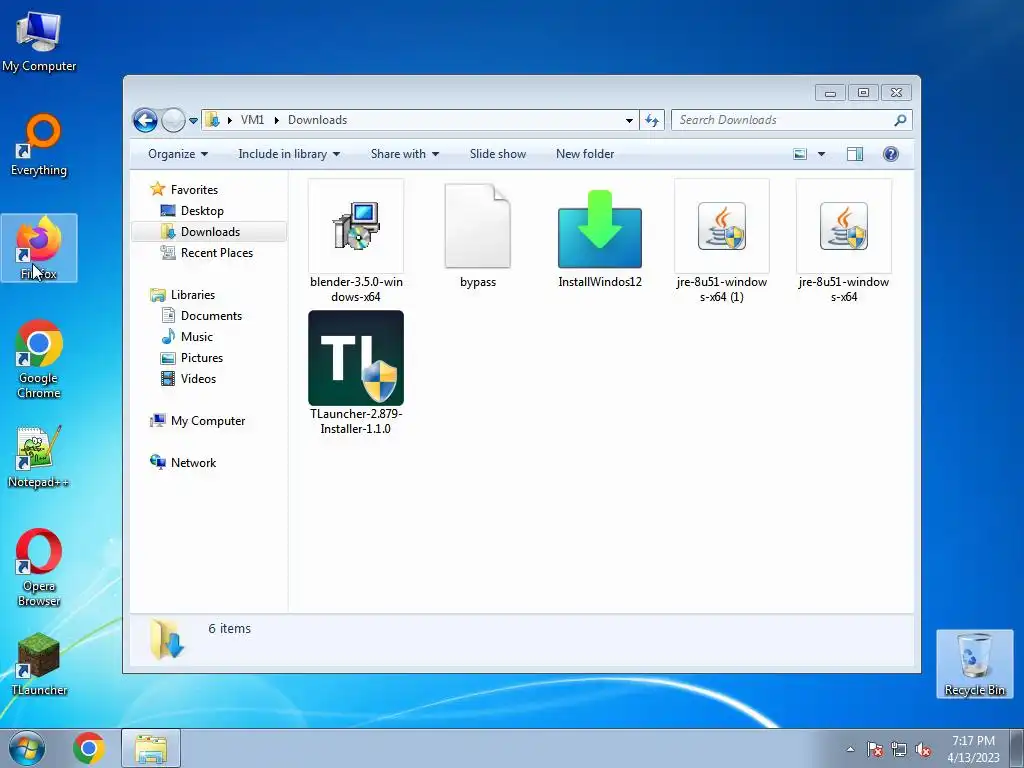Screen dimensions: 1024x768
Task: Open the Organize menu
Action: (x=178, y=154)
